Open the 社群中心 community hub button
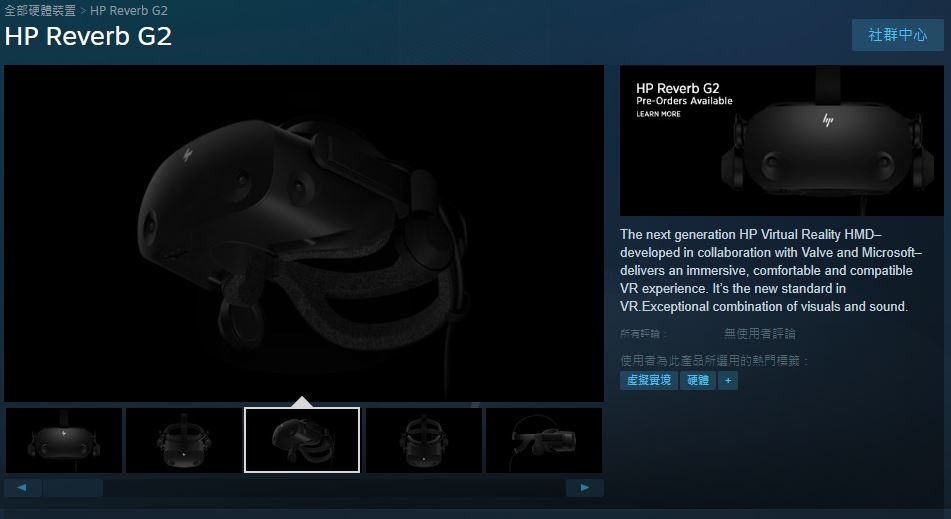Viewport: 951px width, 519px height. coord(897,35)
